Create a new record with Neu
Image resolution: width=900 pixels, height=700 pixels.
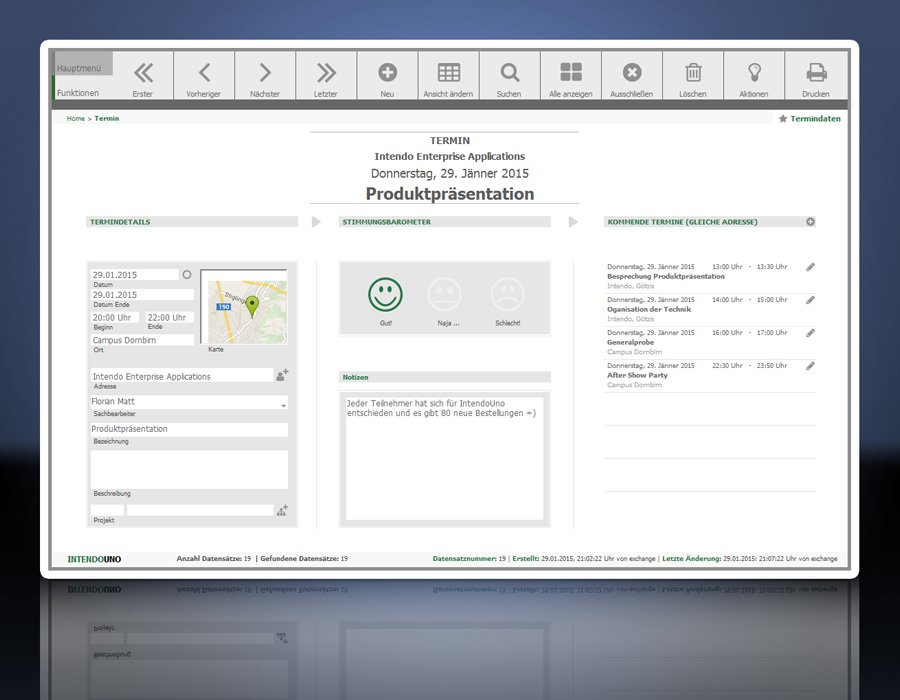point(387,76)
